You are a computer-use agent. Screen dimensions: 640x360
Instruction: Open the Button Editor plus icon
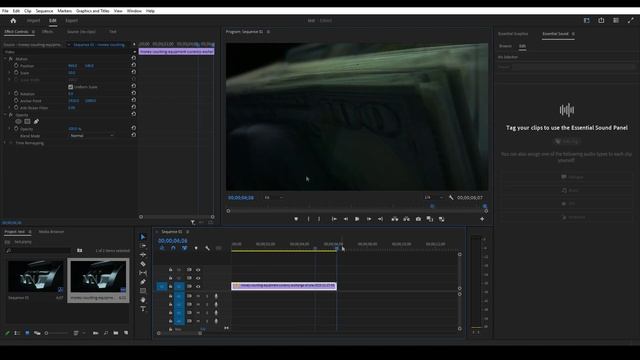click(482, 219)
